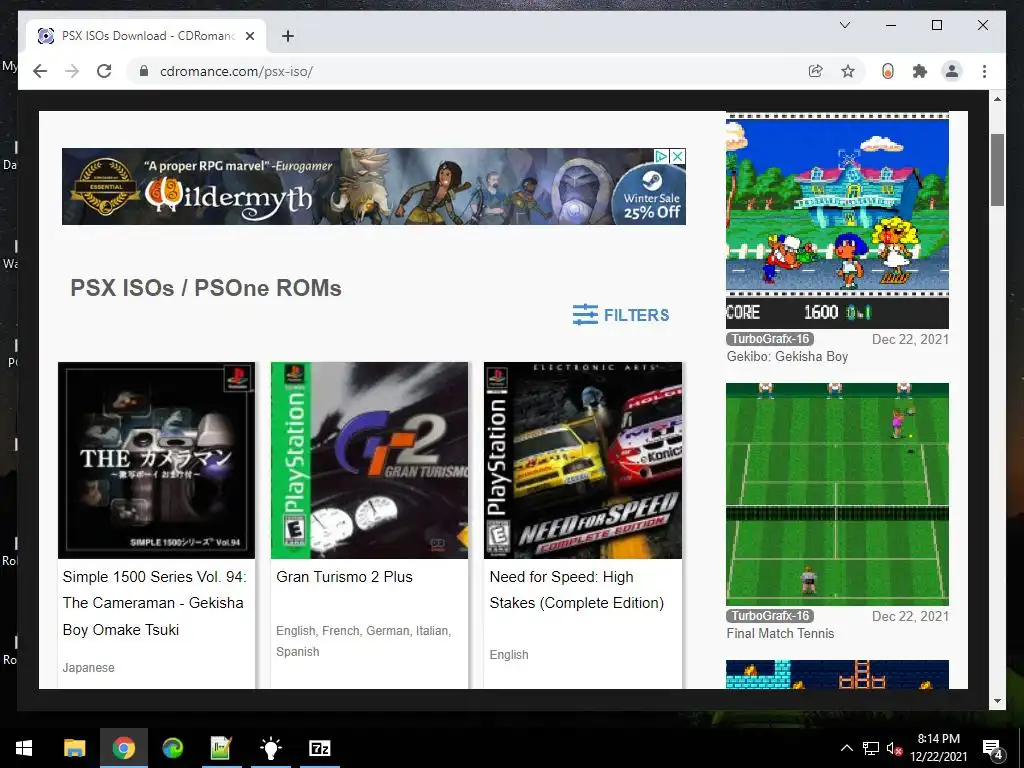Open File Explorer from the taskbar
Screen dimensions: 1024x768
point(74,748)
